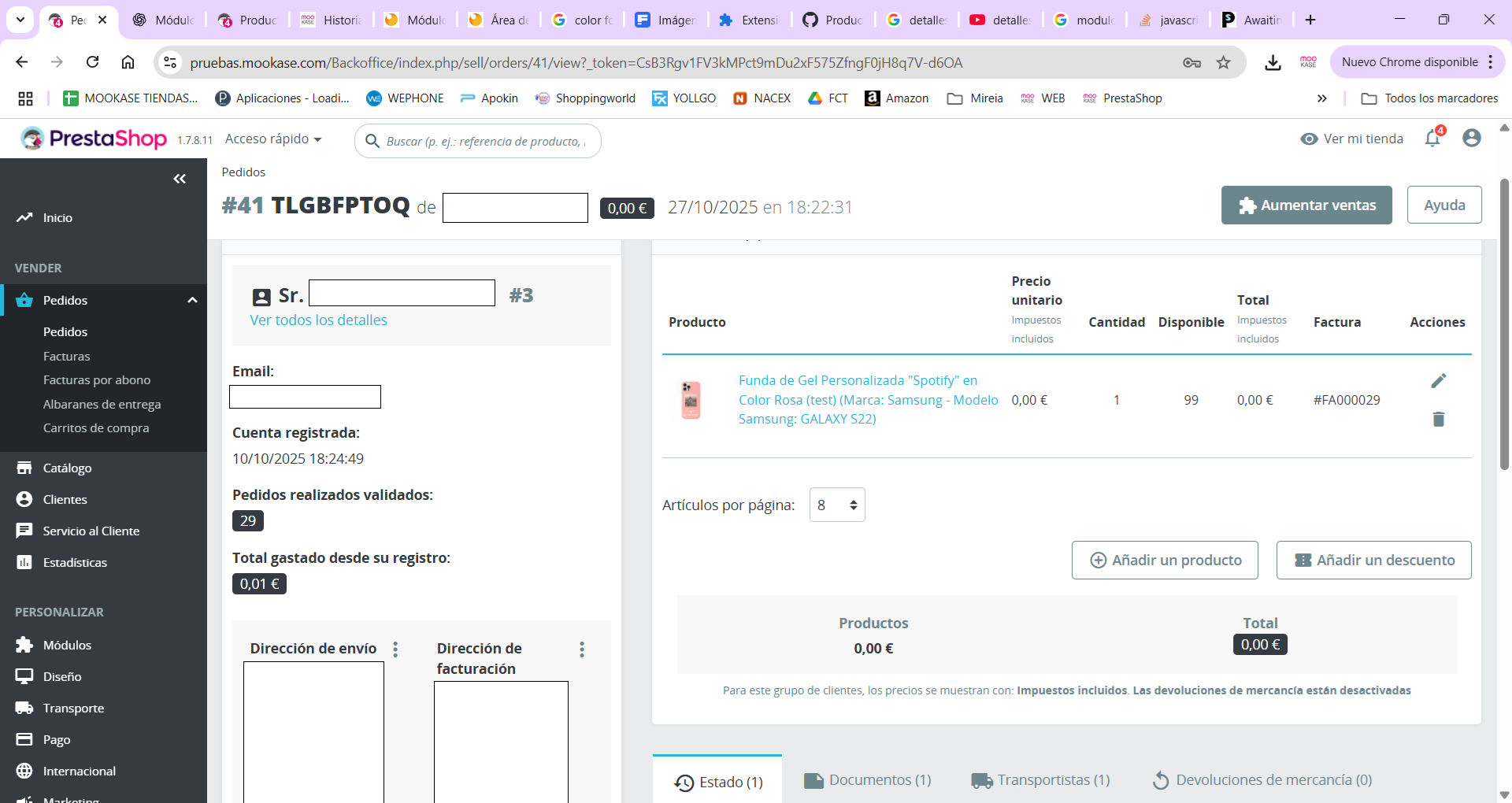Open the Chrome apps grid shortcut
The width and height of the screenshot is (1512, 803).
tap(25, 98)
